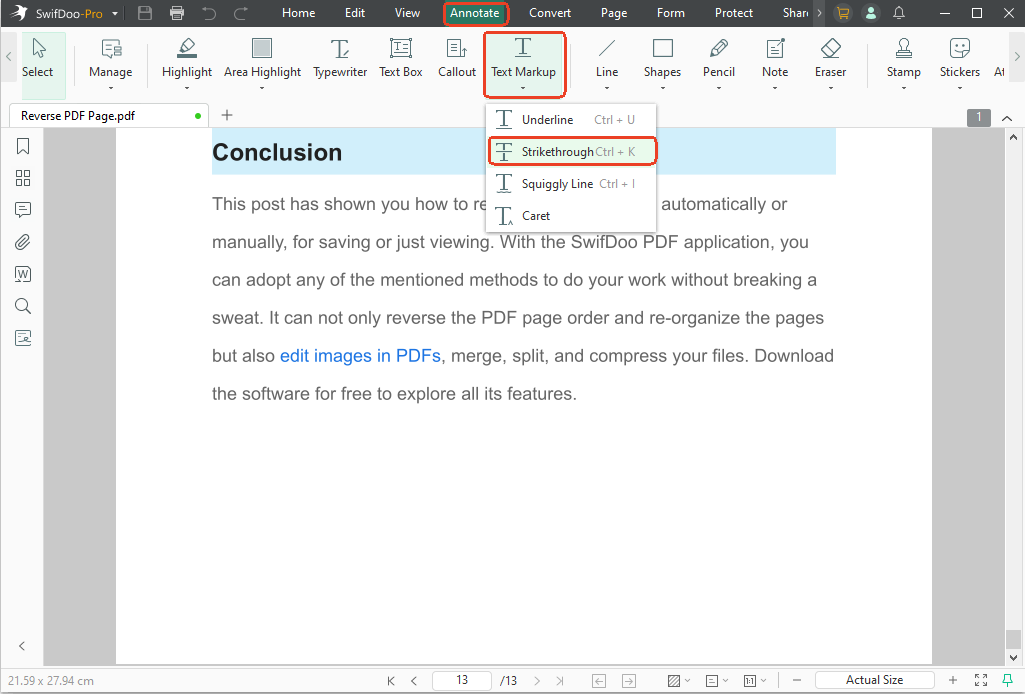The width and height of the screenshot is (1025, 694).
Task: Expand the page background dropdown in status bar
Action: pyautogui.click(x=687, y=680)
